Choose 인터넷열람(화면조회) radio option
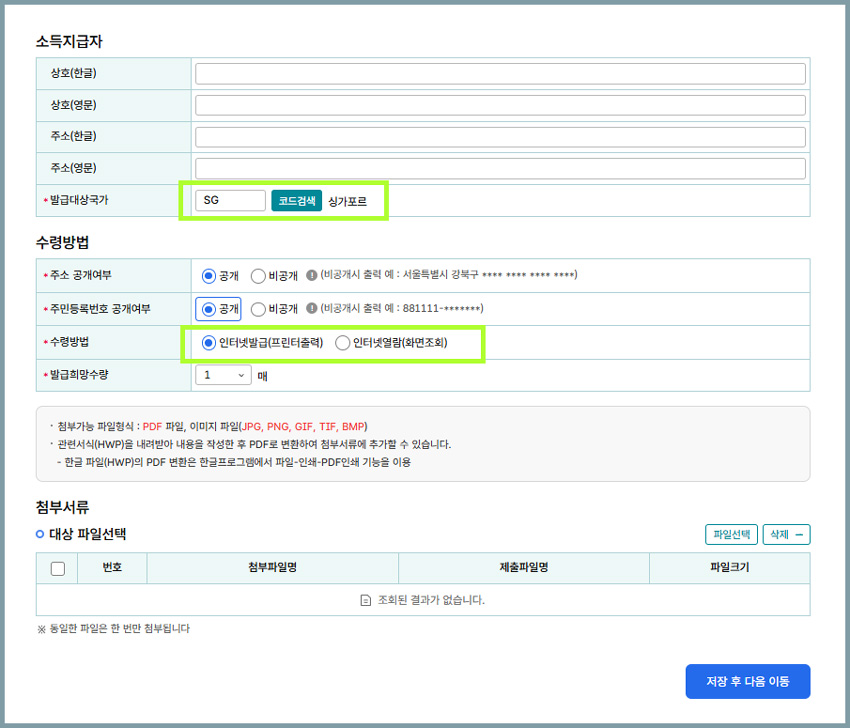850x728 pixels. (343, 343)
